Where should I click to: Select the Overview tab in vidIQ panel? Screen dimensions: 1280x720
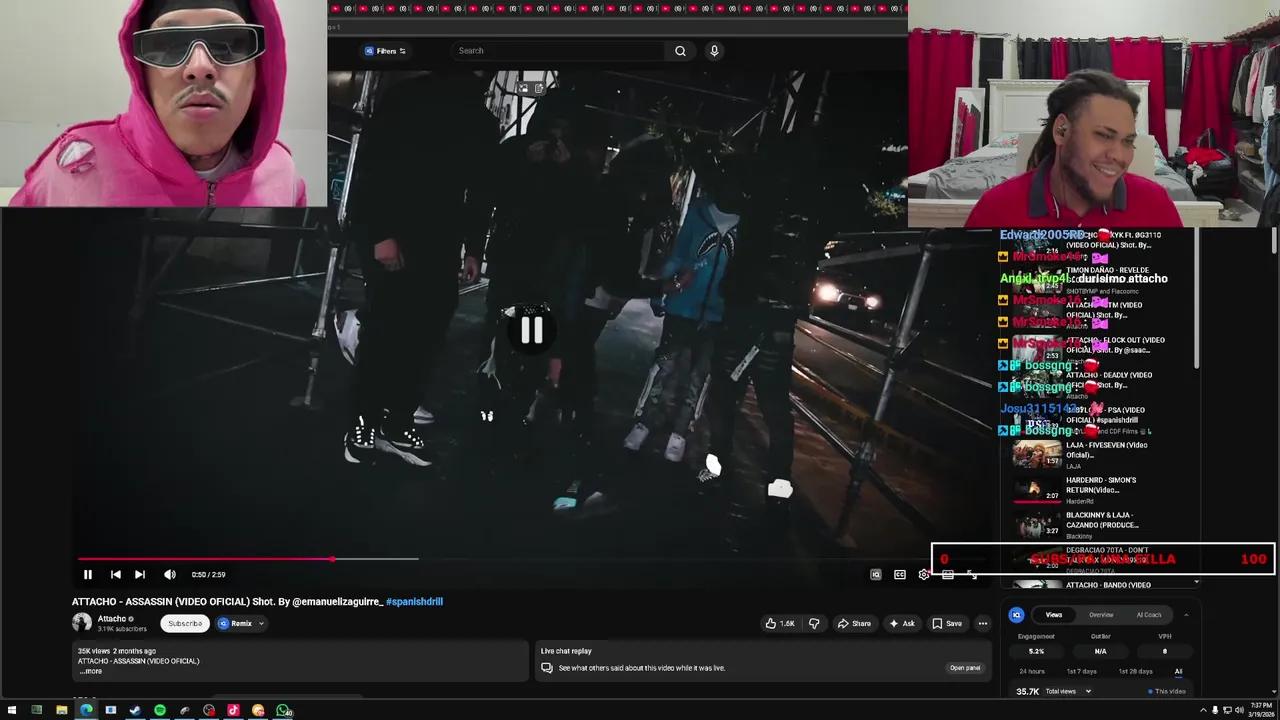(1101, 615)
